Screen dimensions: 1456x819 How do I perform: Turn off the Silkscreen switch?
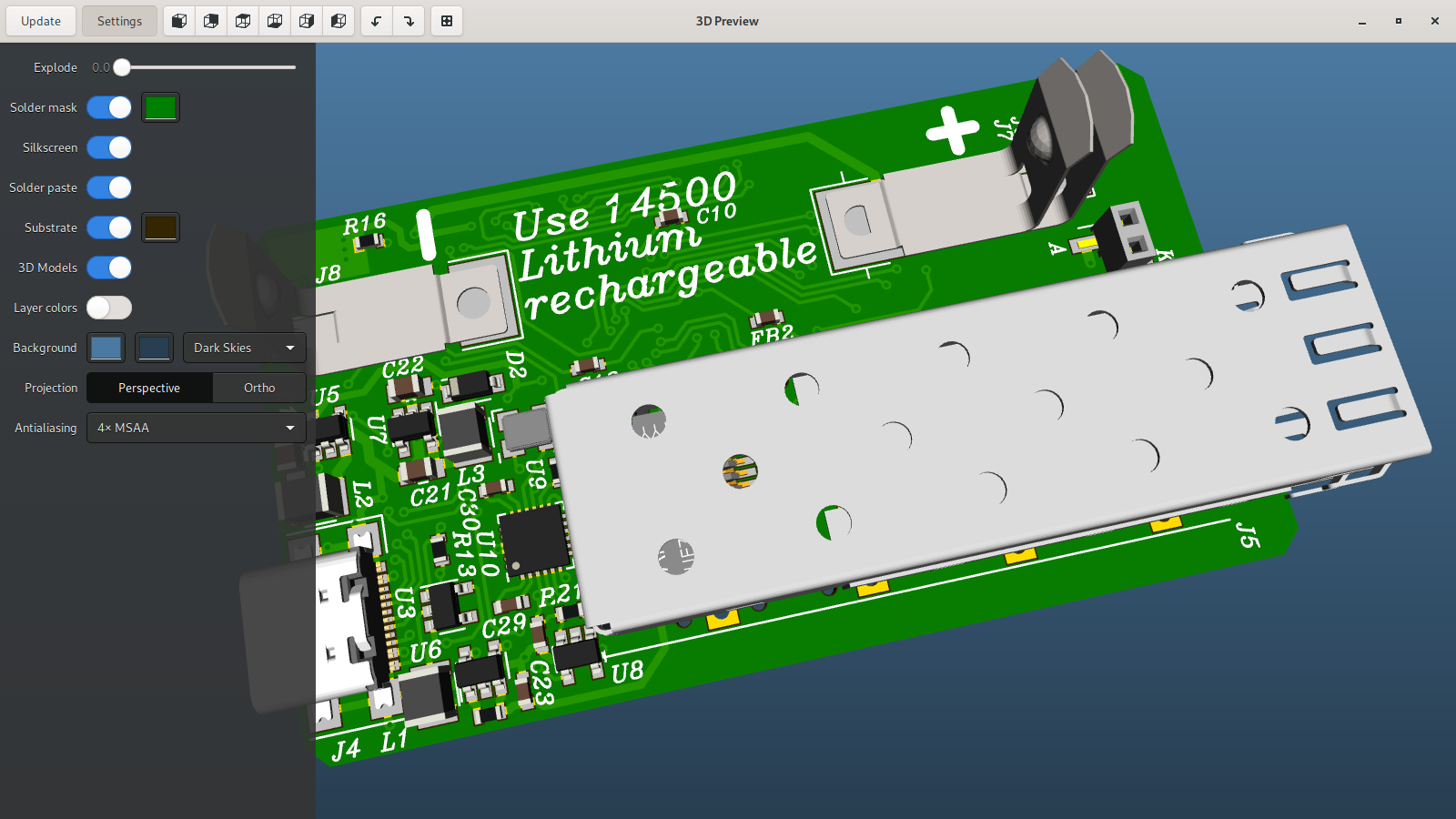tap(109, 147)
